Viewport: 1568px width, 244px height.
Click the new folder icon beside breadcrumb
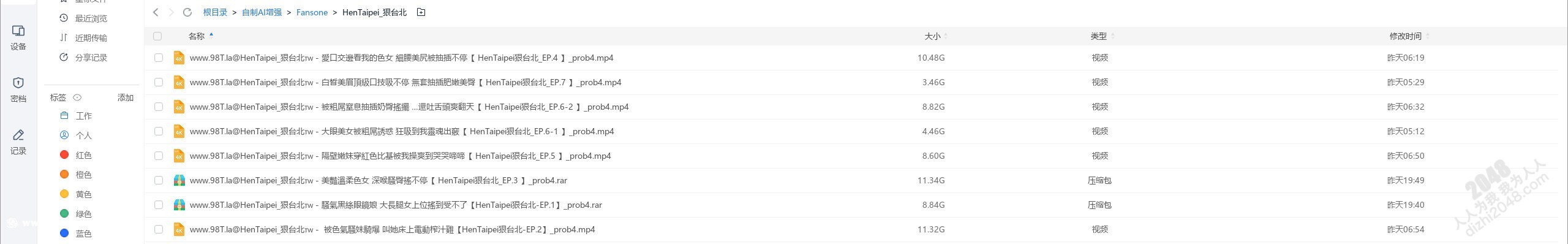click(x=421, y=12)
